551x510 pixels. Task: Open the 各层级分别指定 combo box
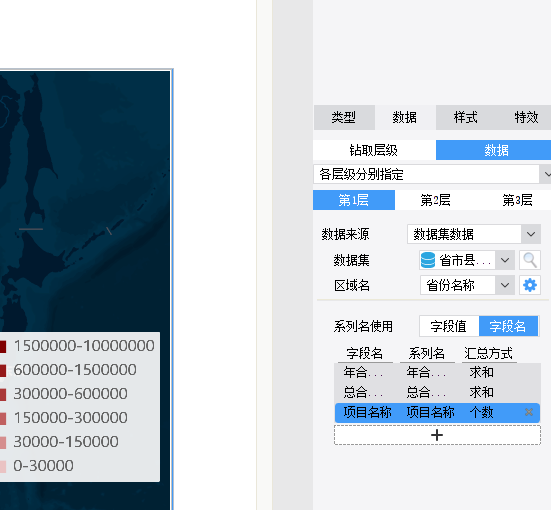[432, 174]
